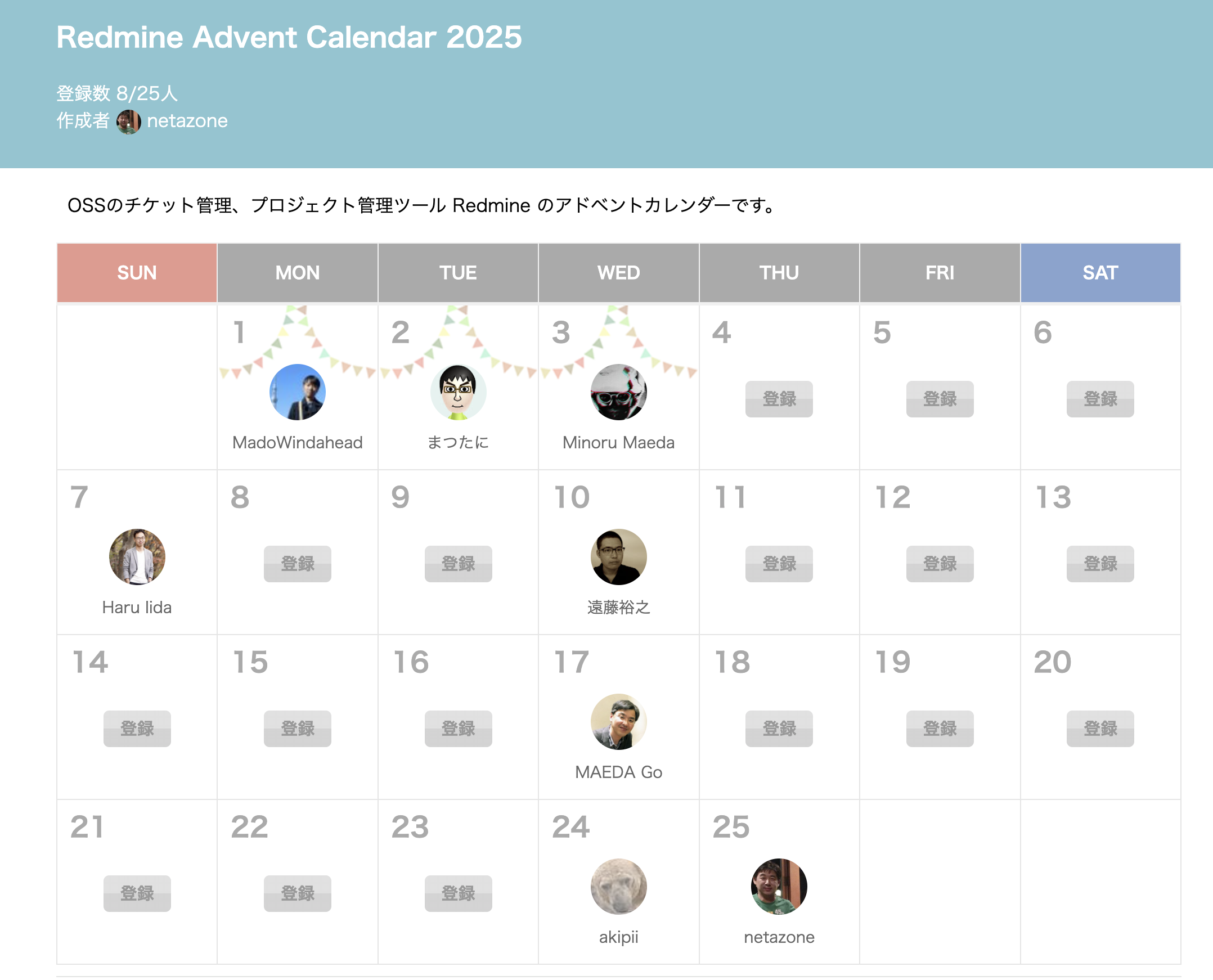Click Haru Iida's avatar on day 7

click(x=137, y=556)
